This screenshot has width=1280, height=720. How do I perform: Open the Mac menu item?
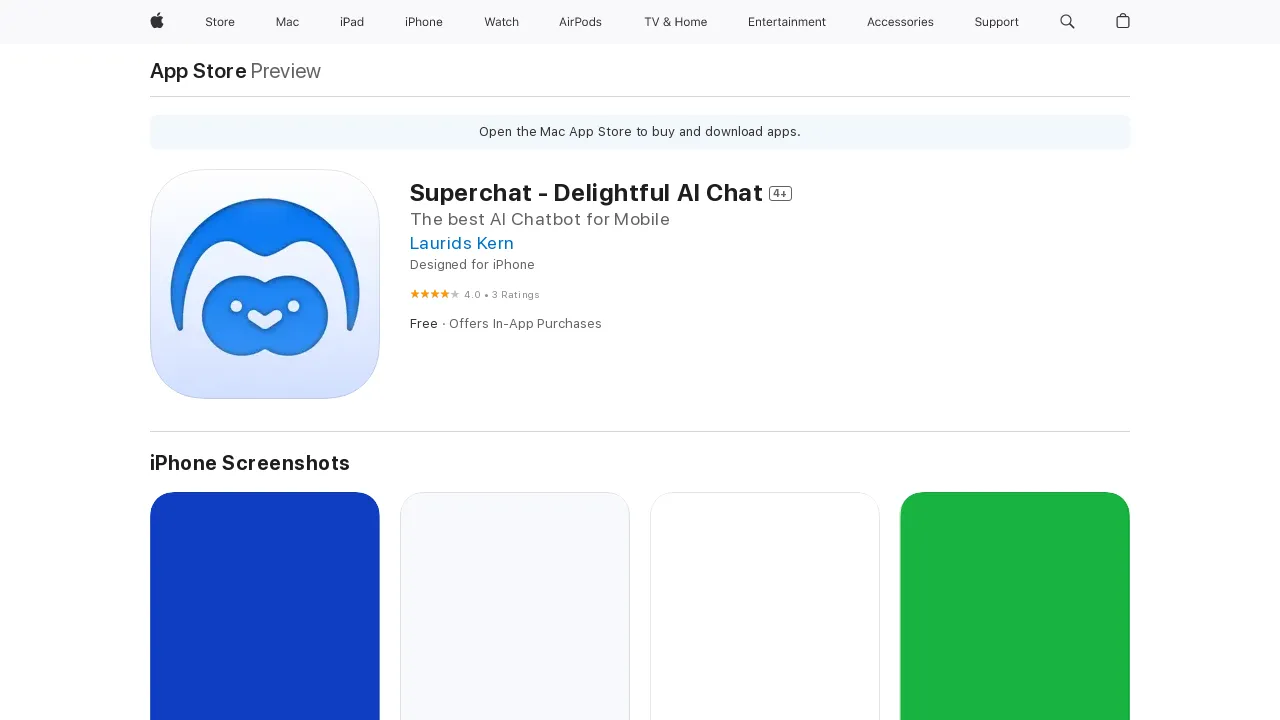[x=287, y=21]
